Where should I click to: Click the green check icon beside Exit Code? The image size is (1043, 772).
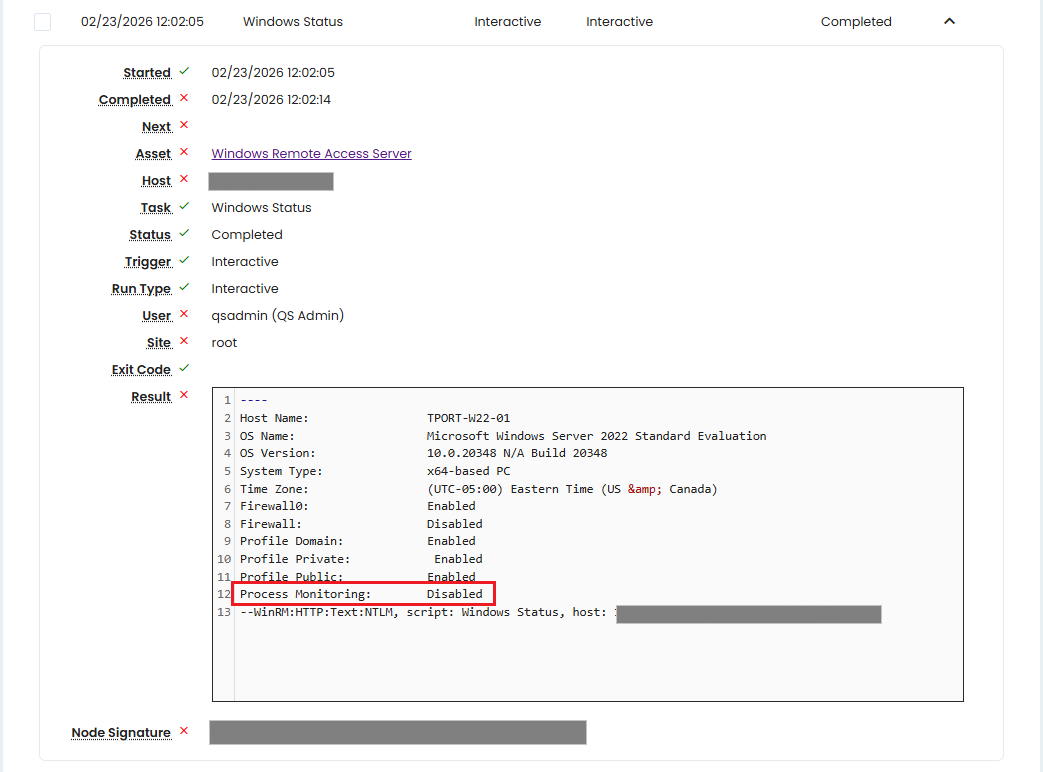[x=183, y=369]
